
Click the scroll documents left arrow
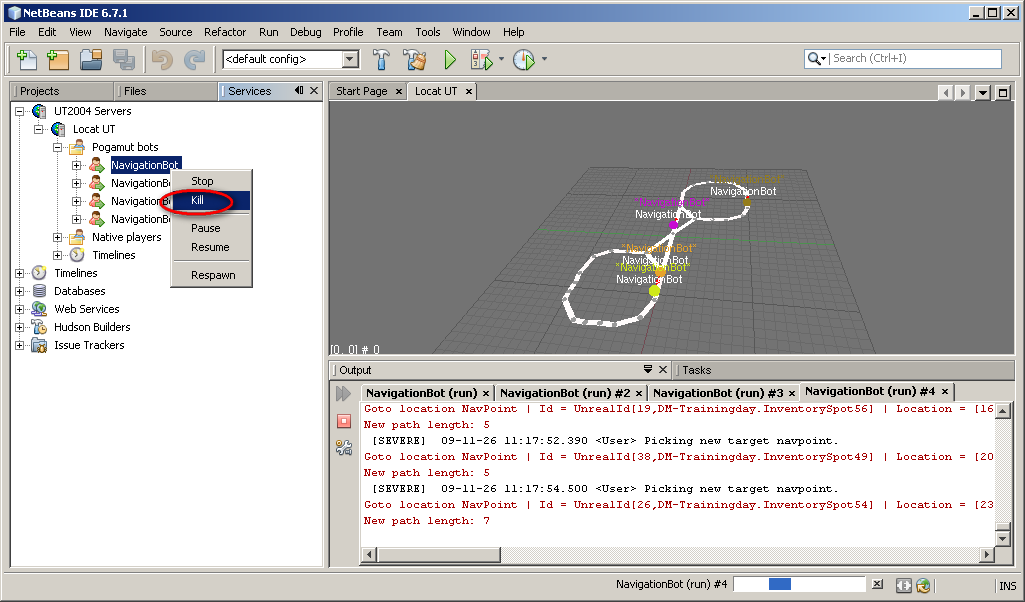(945, 93)
